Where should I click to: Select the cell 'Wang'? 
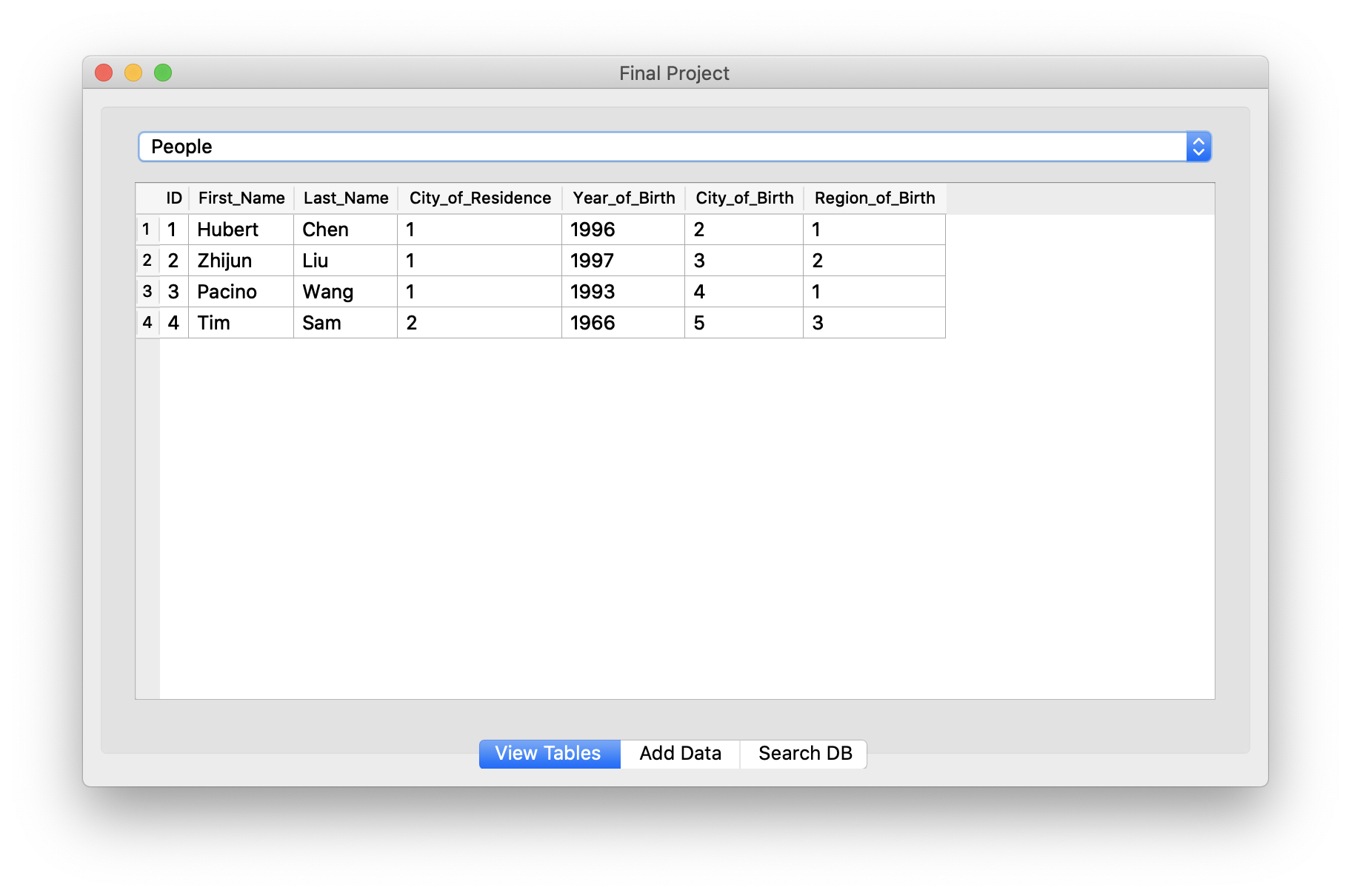click(x=346, y=292)
